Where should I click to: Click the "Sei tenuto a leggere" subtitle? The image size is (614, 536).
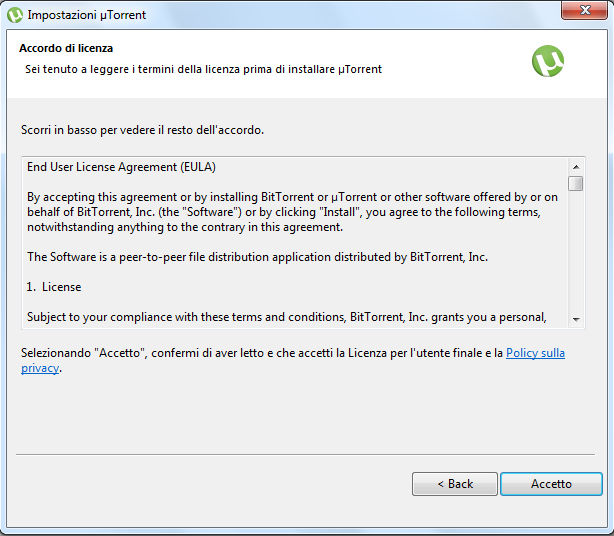tap(203, 69)
